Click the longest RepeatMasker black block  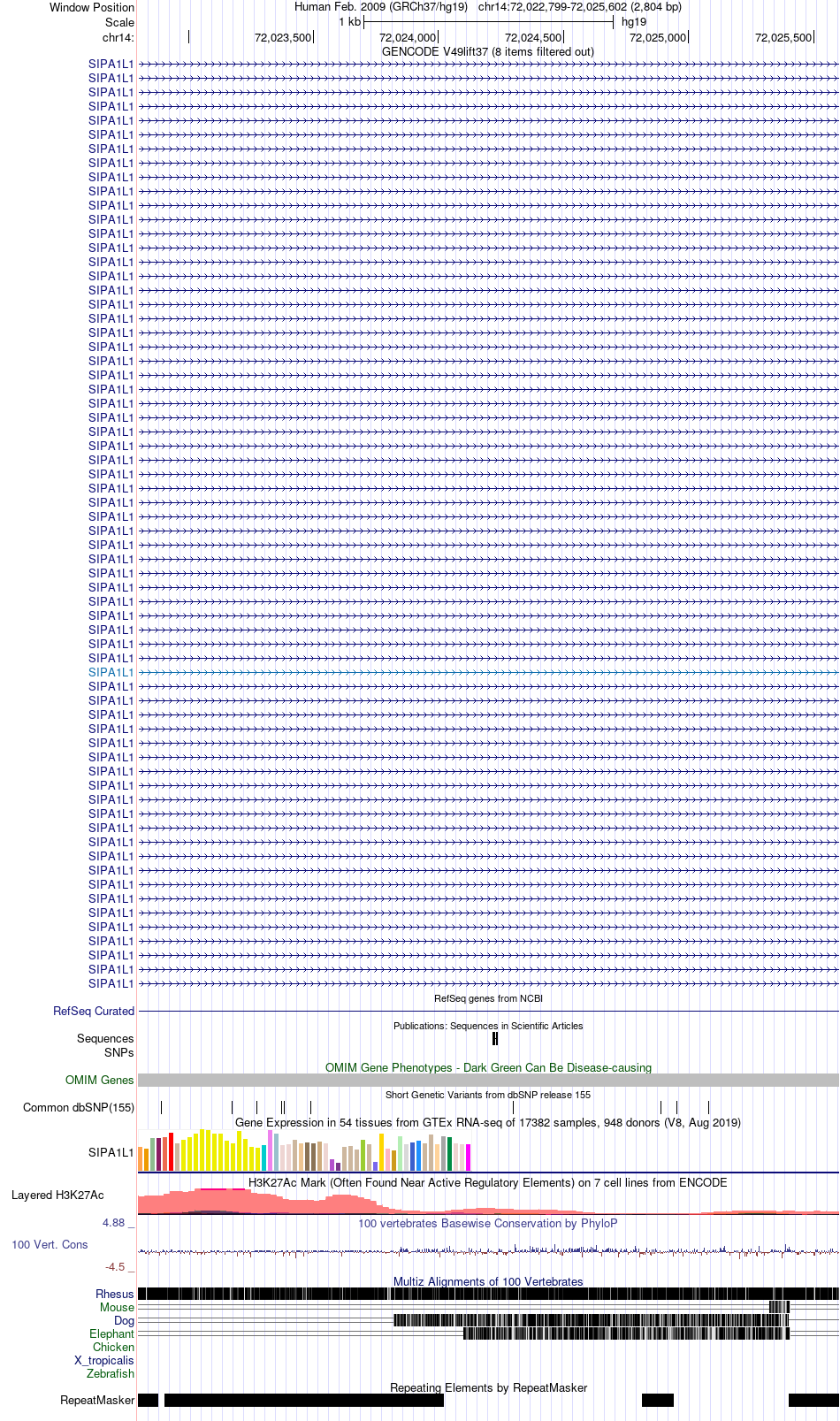pos(304,1400)
